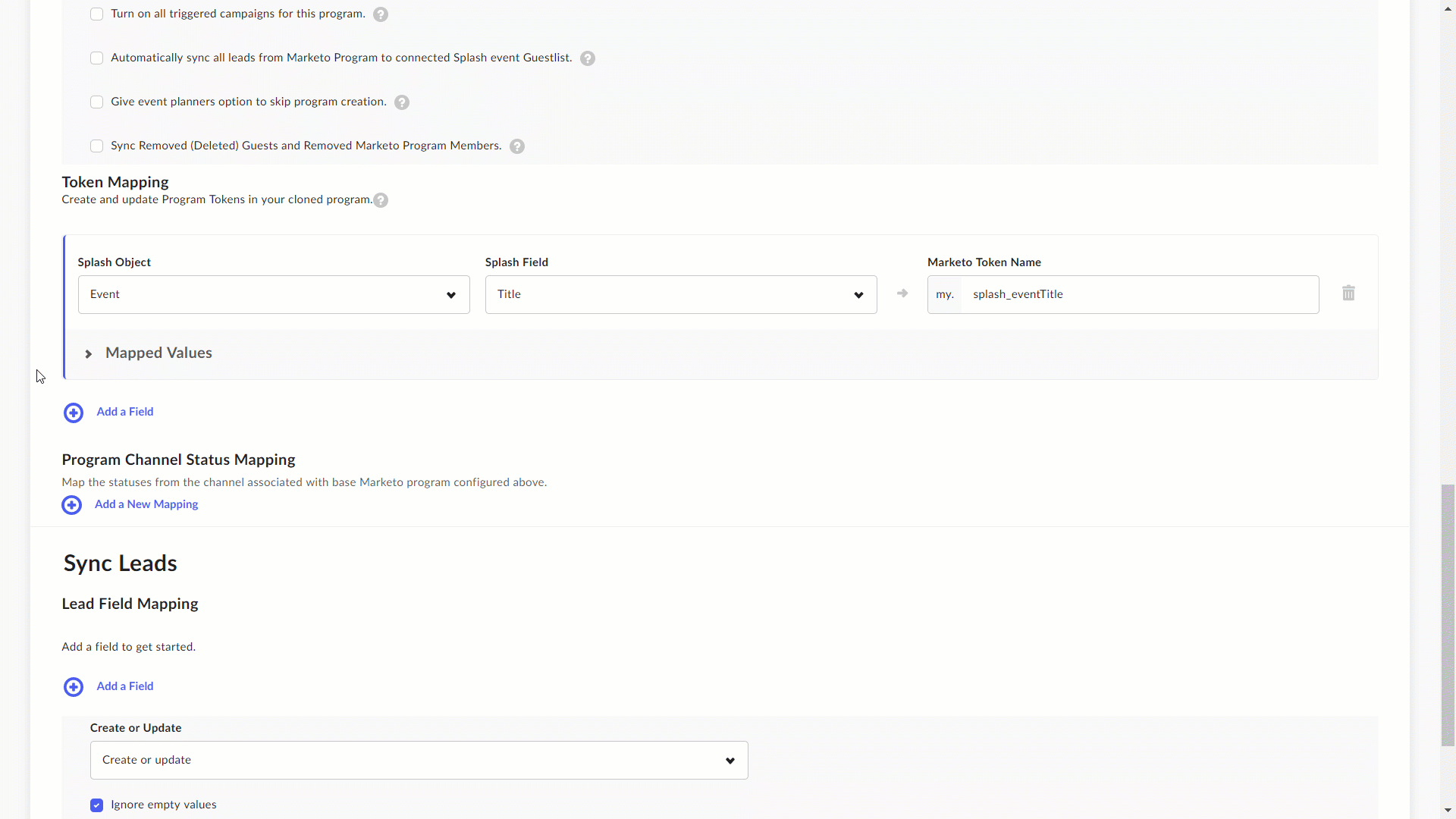
Task: Click the vertical scrollbar thumb
Action: click(1448, 615)
